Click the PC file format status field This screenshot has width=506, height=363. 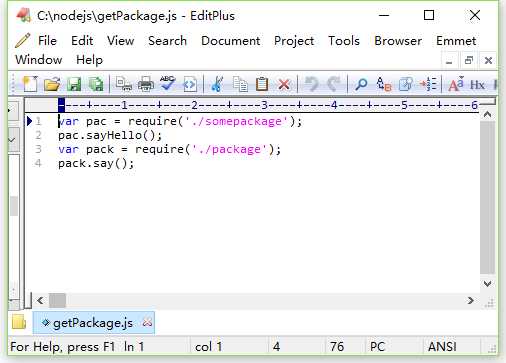(x=377, y=347)
